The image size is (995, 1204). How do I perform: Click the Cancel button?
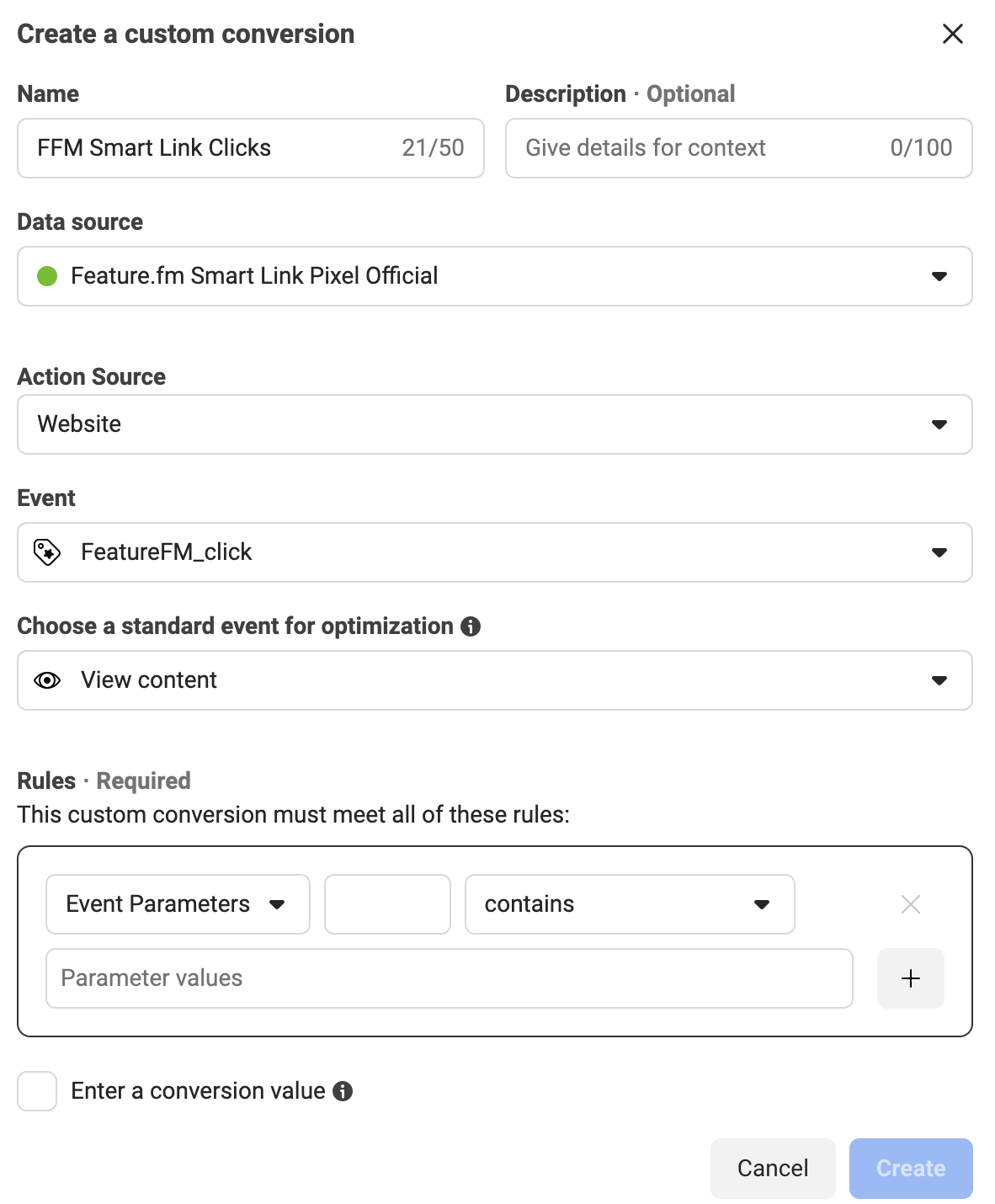pyautogui.click(x=773, y=1169)
